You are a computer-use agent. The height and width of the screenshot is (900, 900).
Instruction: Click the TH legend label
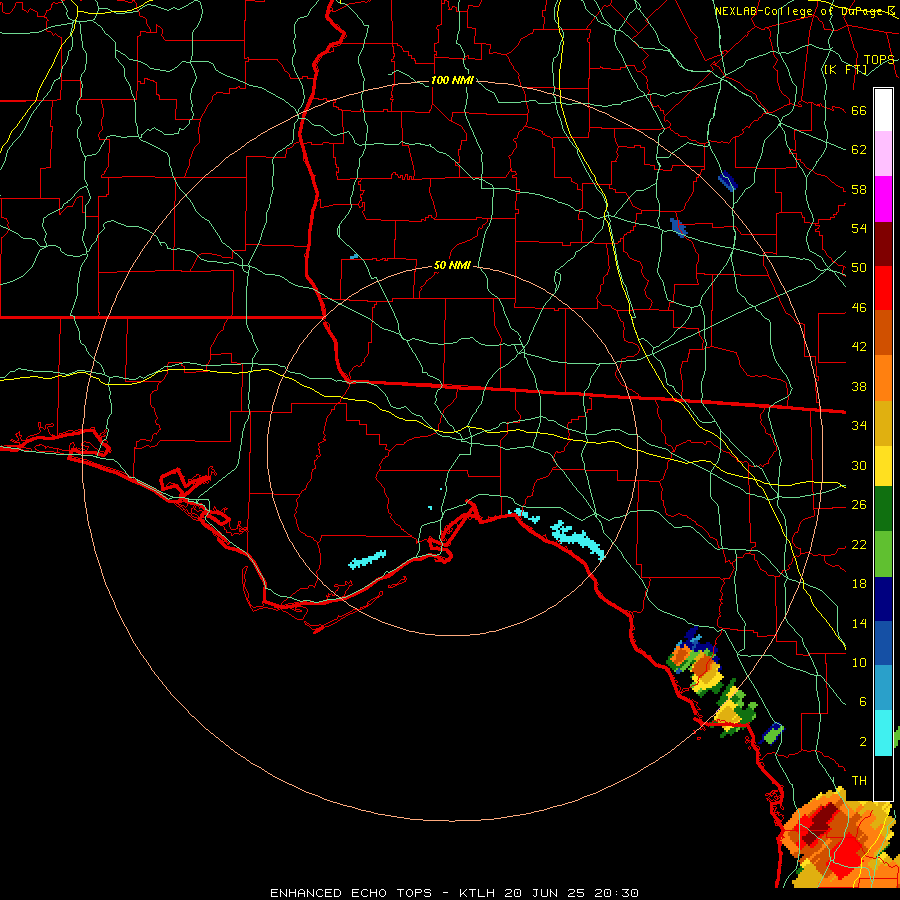pos(859,781)
